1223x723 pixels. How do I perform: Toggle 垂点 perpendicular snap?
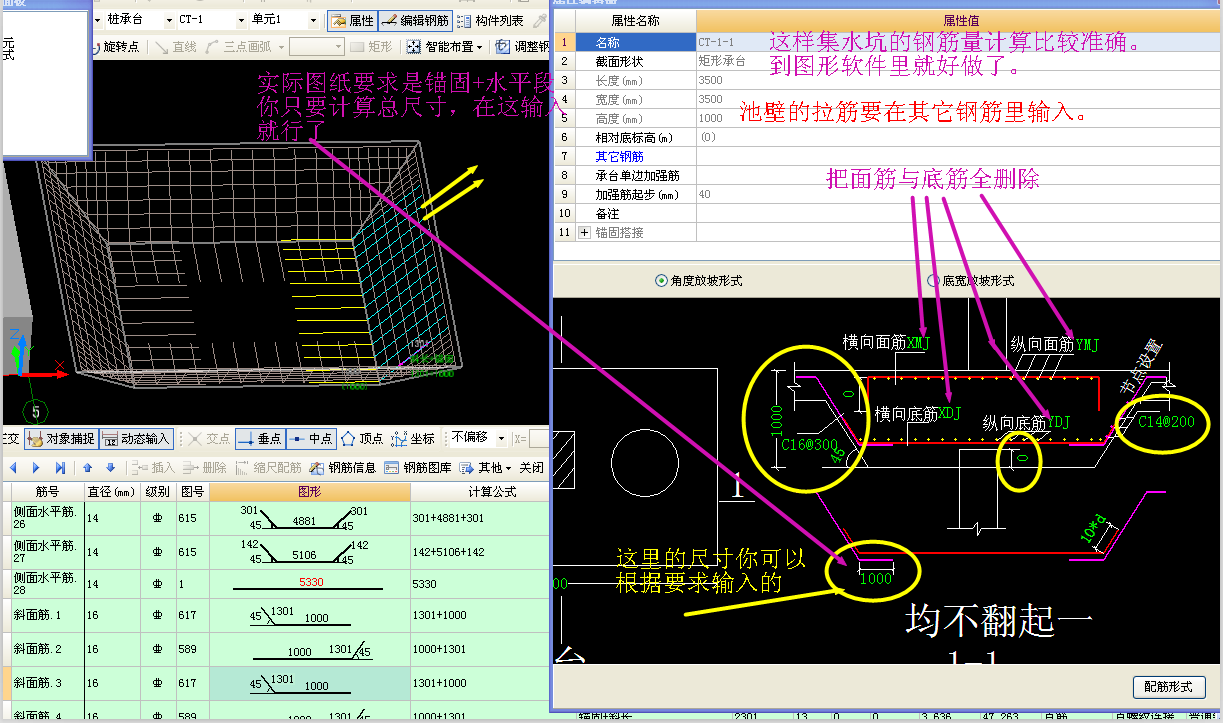260,438
